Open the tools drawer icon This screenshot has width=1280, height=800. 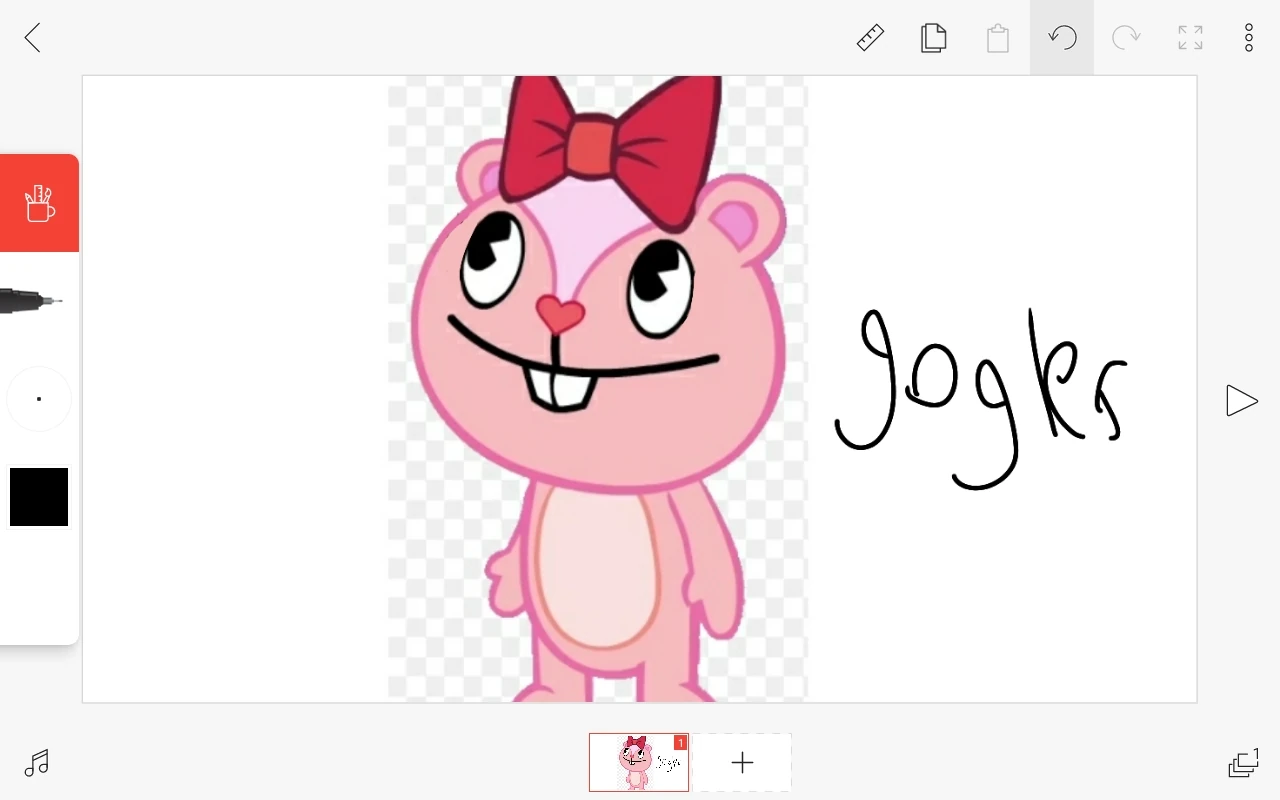(x=39, y=202)
